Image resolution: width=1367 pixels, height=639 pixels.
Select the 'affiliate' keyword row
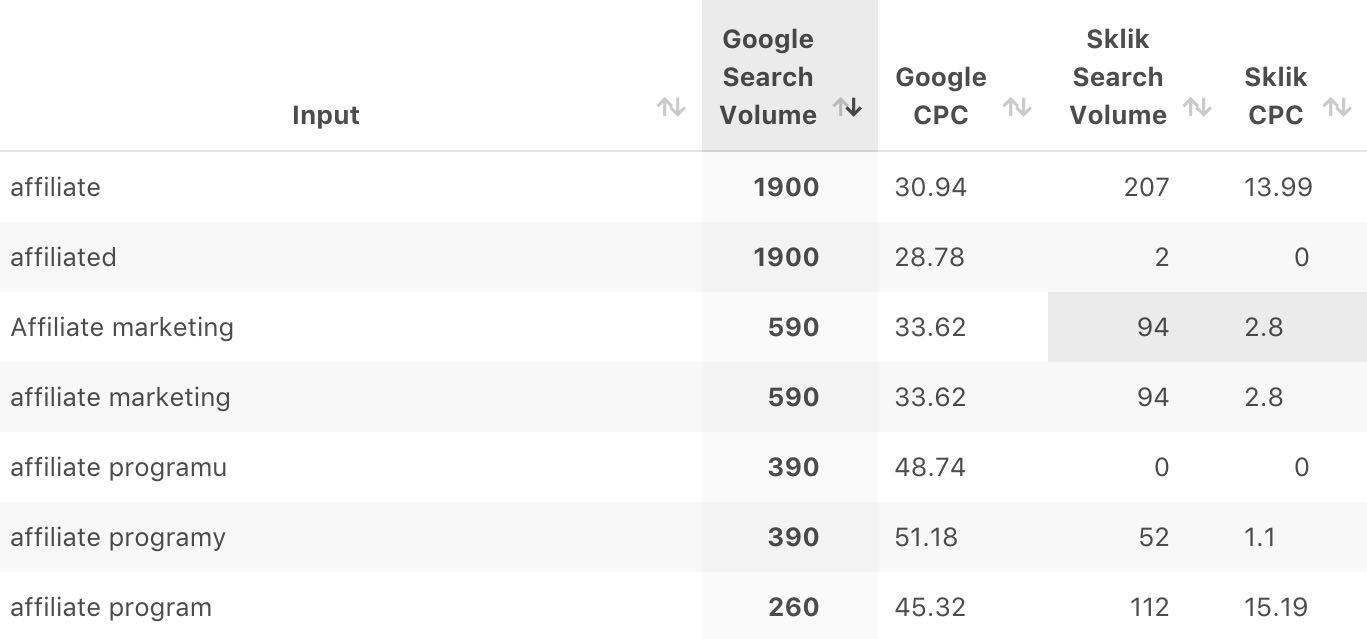tap(683, 187)
